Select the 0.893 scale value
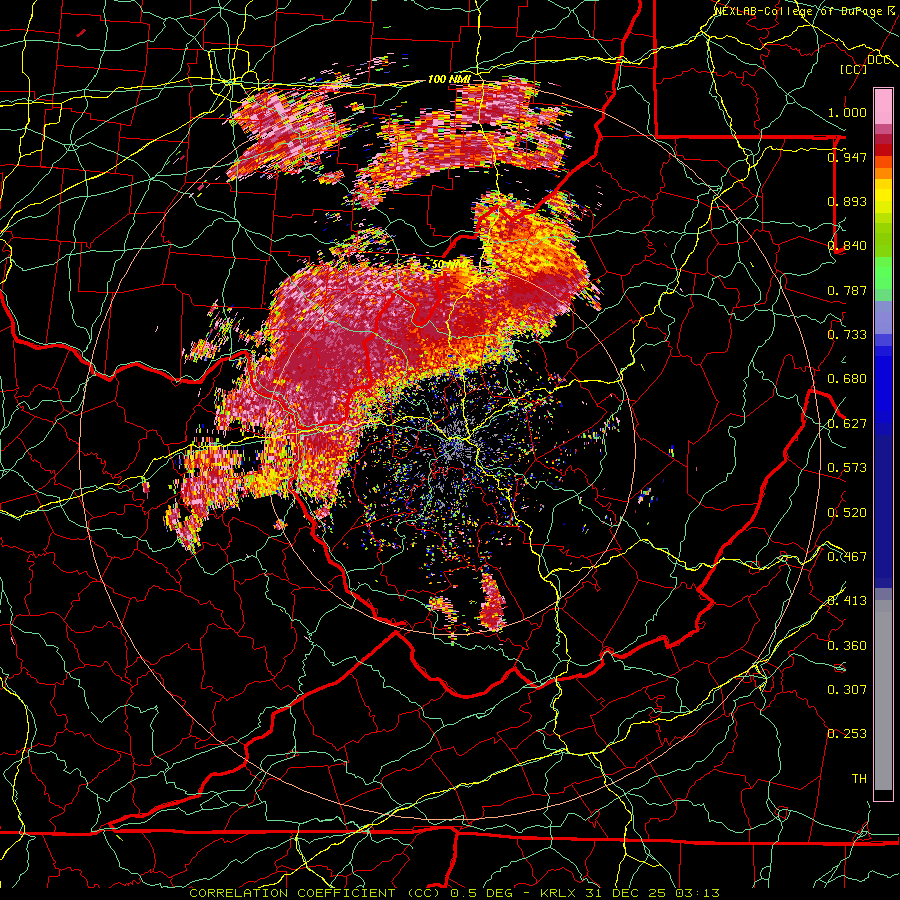The image size is (900, 900). 847,201
